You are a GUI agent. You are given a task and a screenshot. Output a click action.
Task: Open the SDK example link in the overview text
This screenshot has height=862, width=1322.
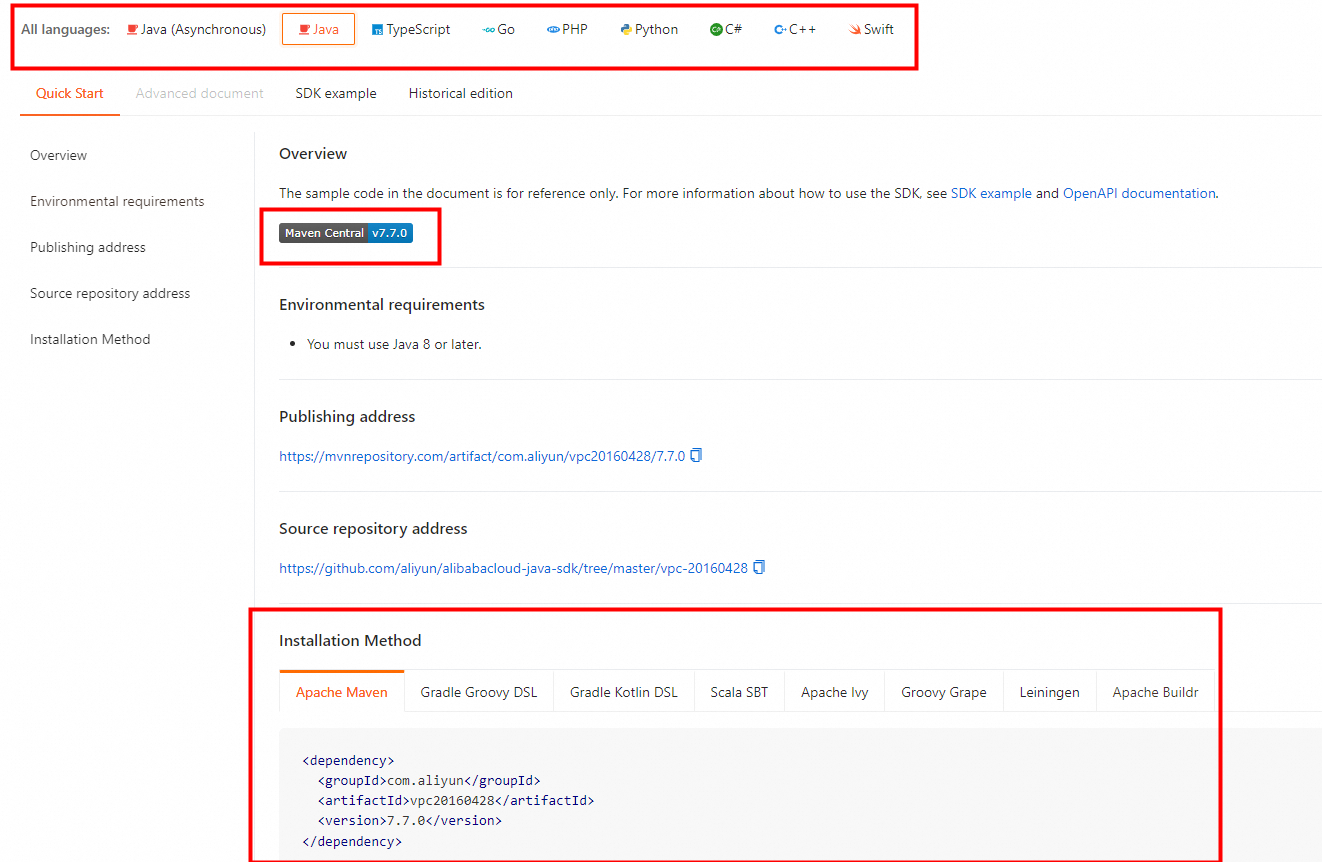(991, 193)
